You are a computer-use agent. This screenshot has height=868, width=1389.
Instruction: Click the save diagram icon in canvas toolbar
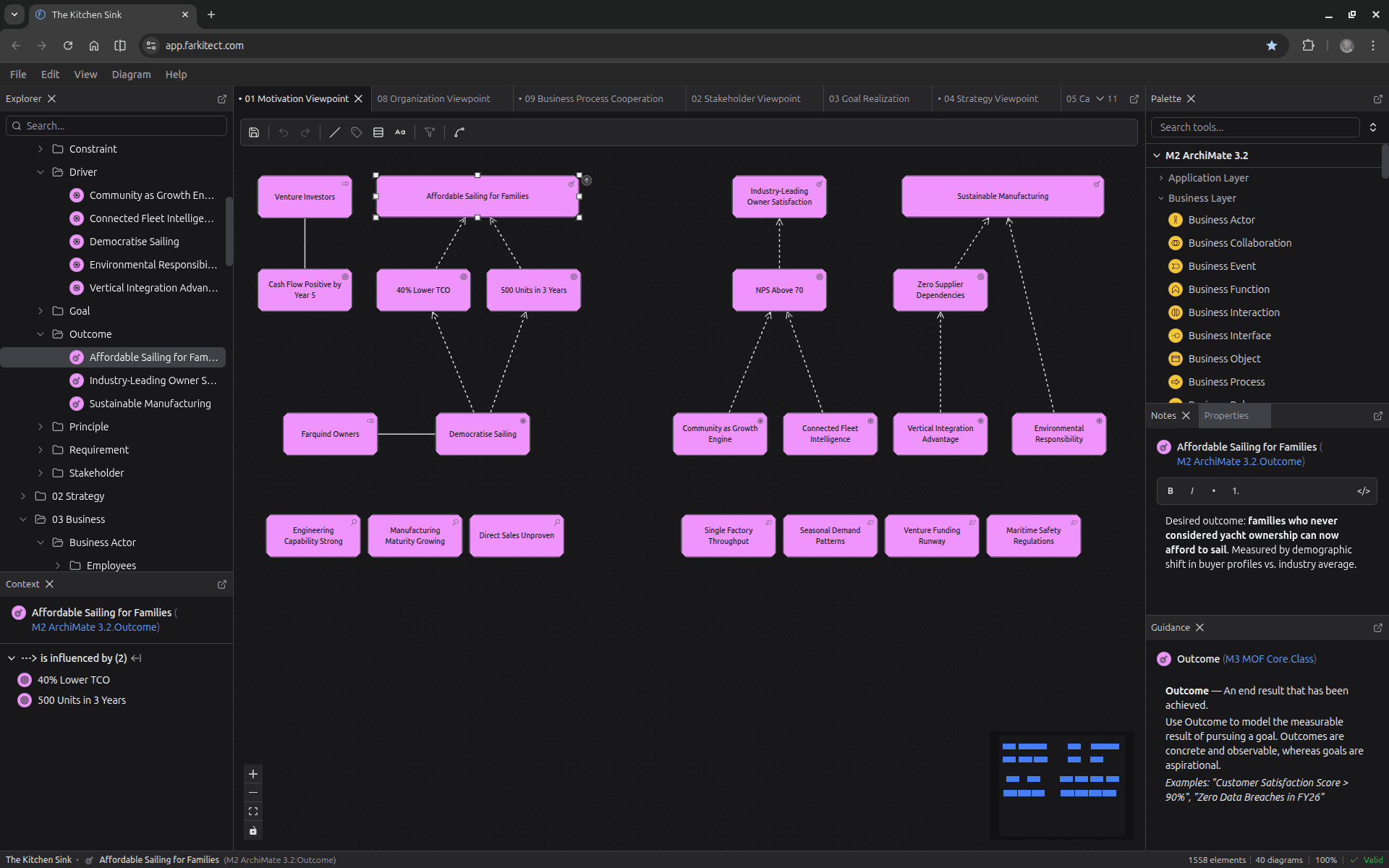point(254,132)
